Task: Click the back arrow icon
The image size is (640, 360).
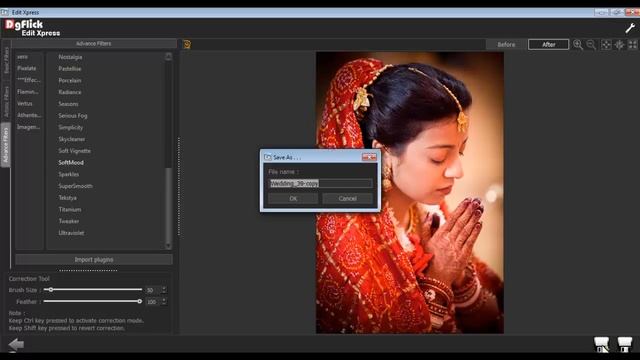Action: 16,344
